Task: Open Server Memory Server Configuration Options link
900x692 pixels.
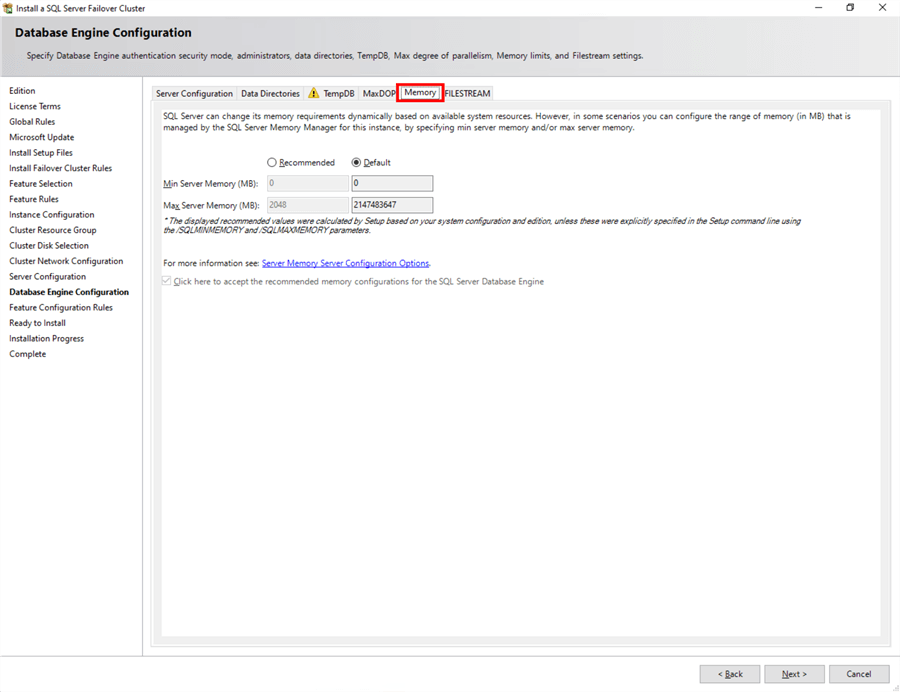Action: [346, 263]
